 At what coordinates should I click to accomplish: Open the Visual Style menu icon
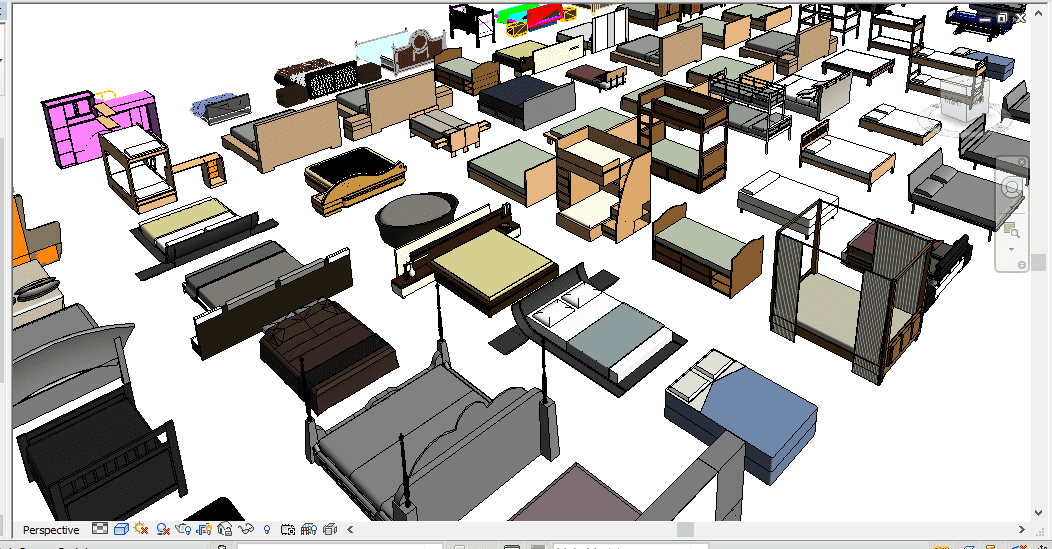pyautogui.click(x=121, y=529)
